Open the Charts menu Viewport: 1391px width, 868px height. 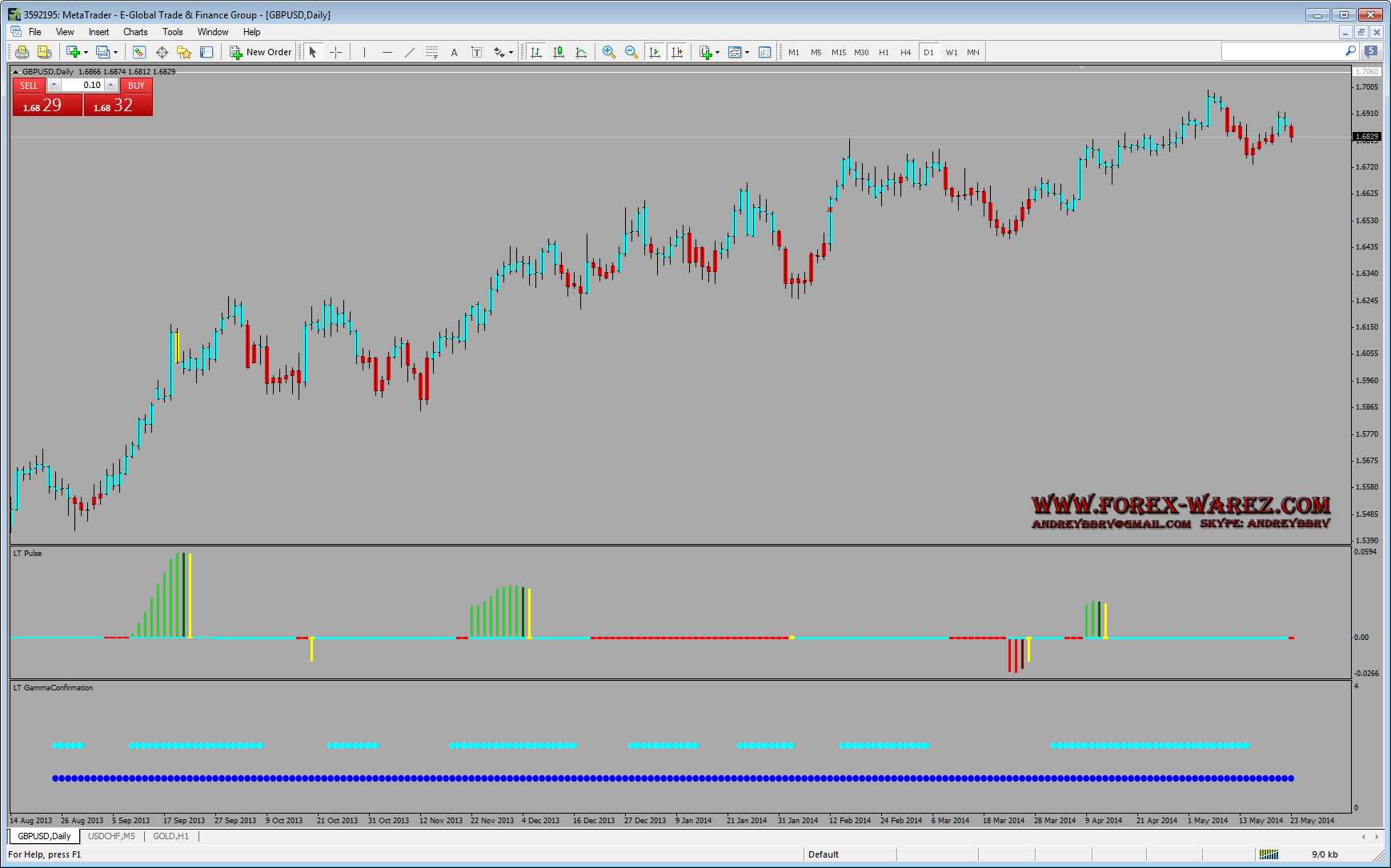point(135,32)
